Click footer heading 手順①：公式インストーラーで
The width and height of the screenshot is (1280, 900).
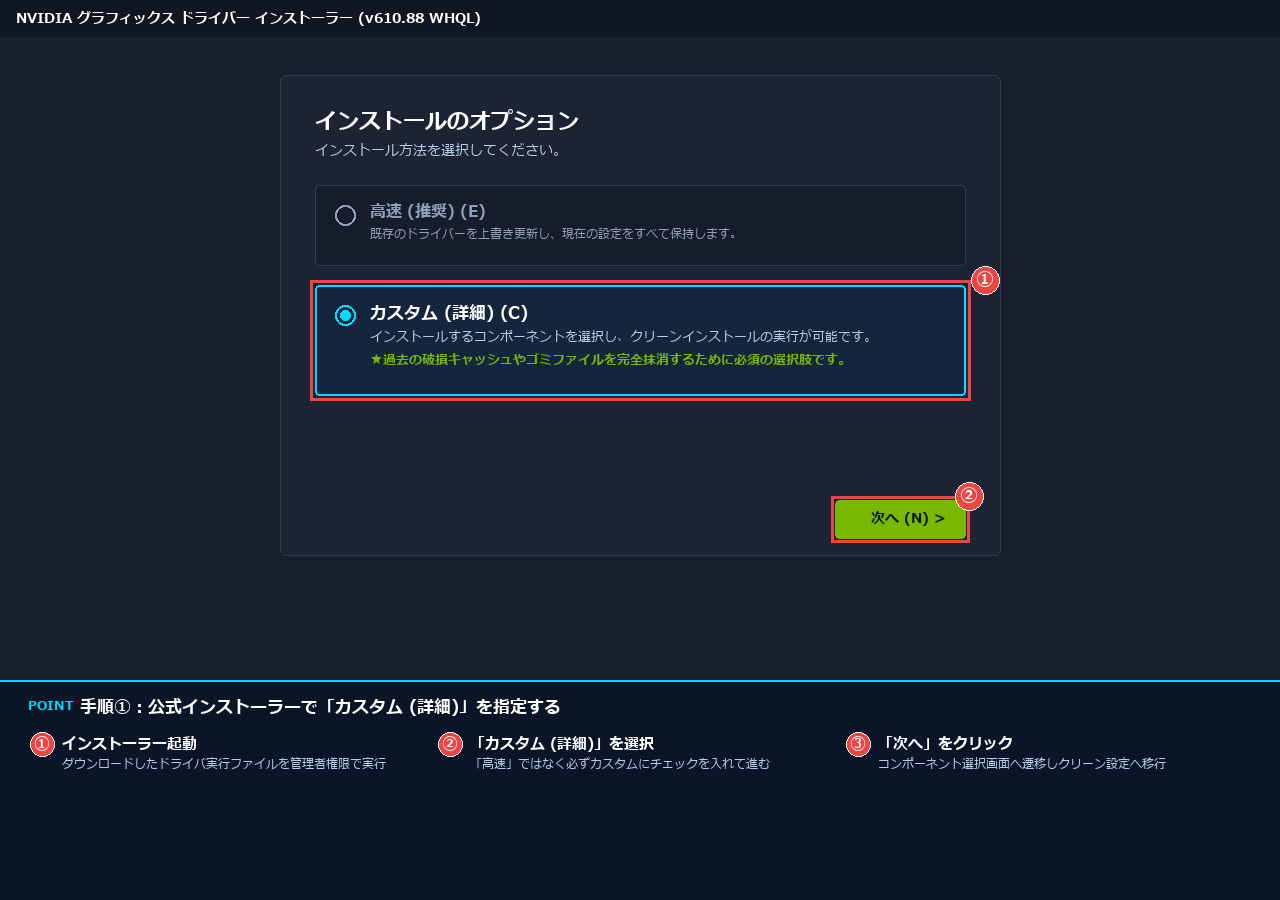(320, 707)
